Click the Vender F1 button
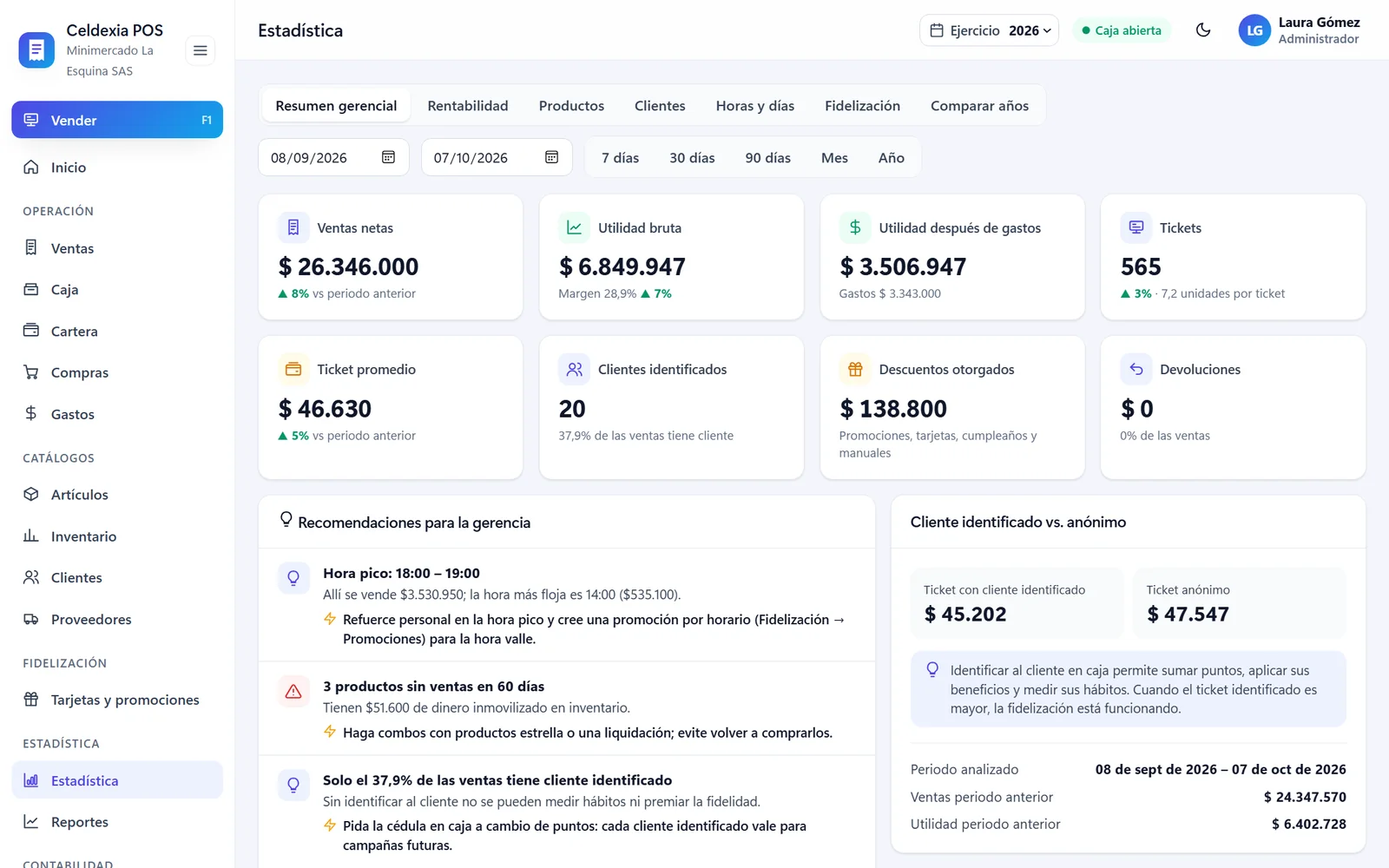The height and width of the screenshot is (868, 1389). pos(117,120)
